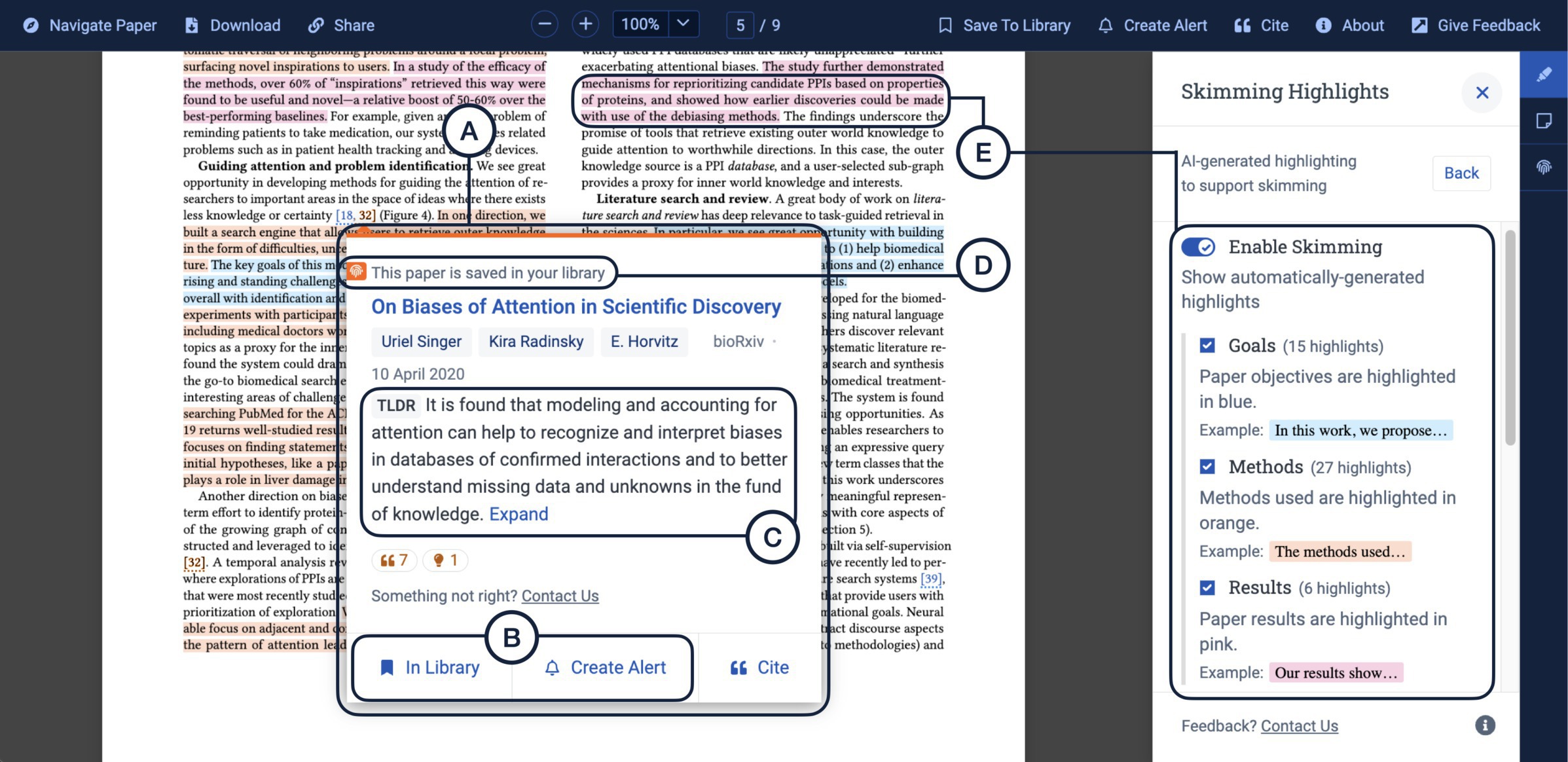The height and width of the screenshot is (762, 1568).
Task: Click the TLDR label tag
Action: click(396, 406)
